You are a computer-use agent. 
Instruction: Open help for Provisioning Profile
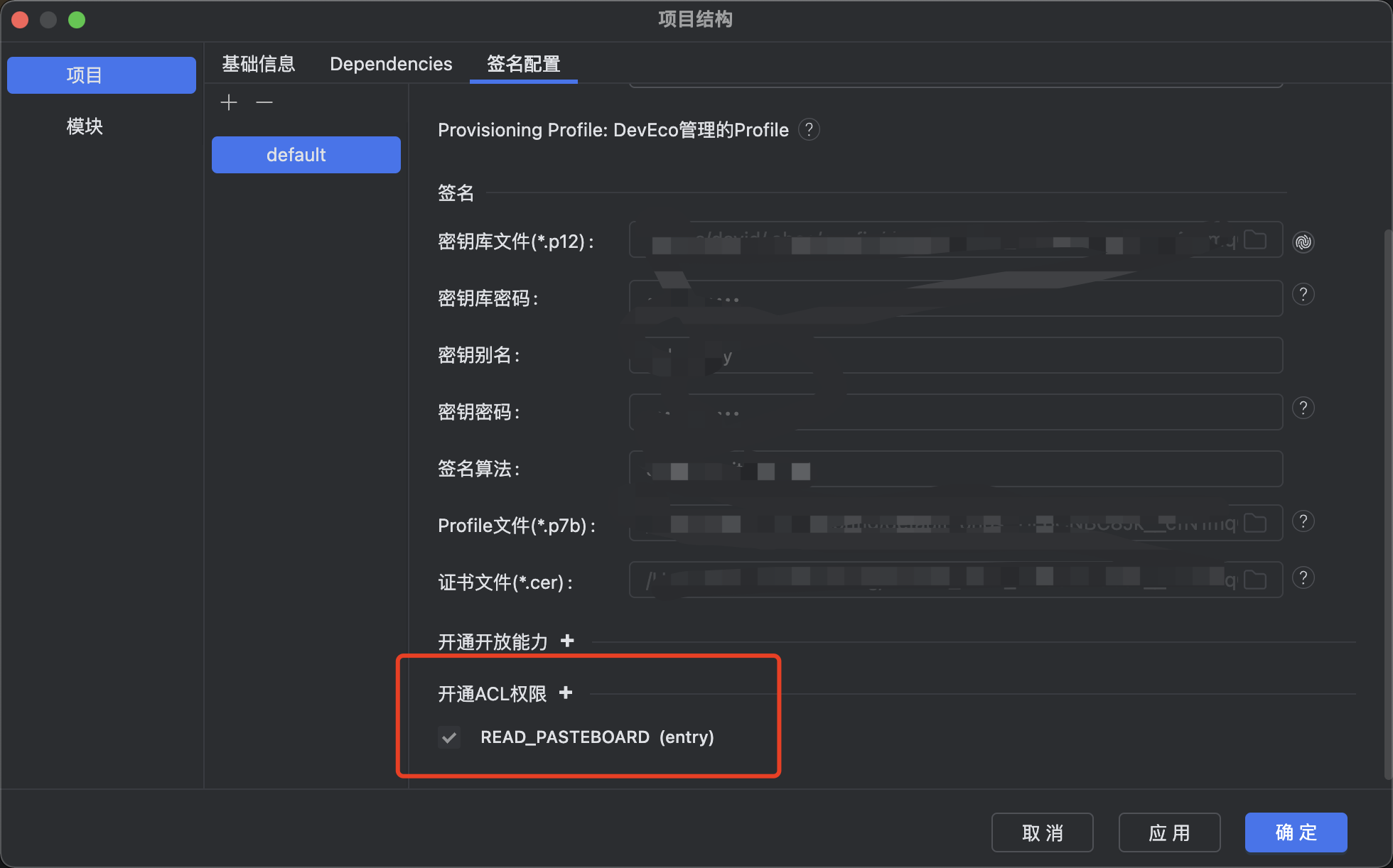[x=809, y=129]
